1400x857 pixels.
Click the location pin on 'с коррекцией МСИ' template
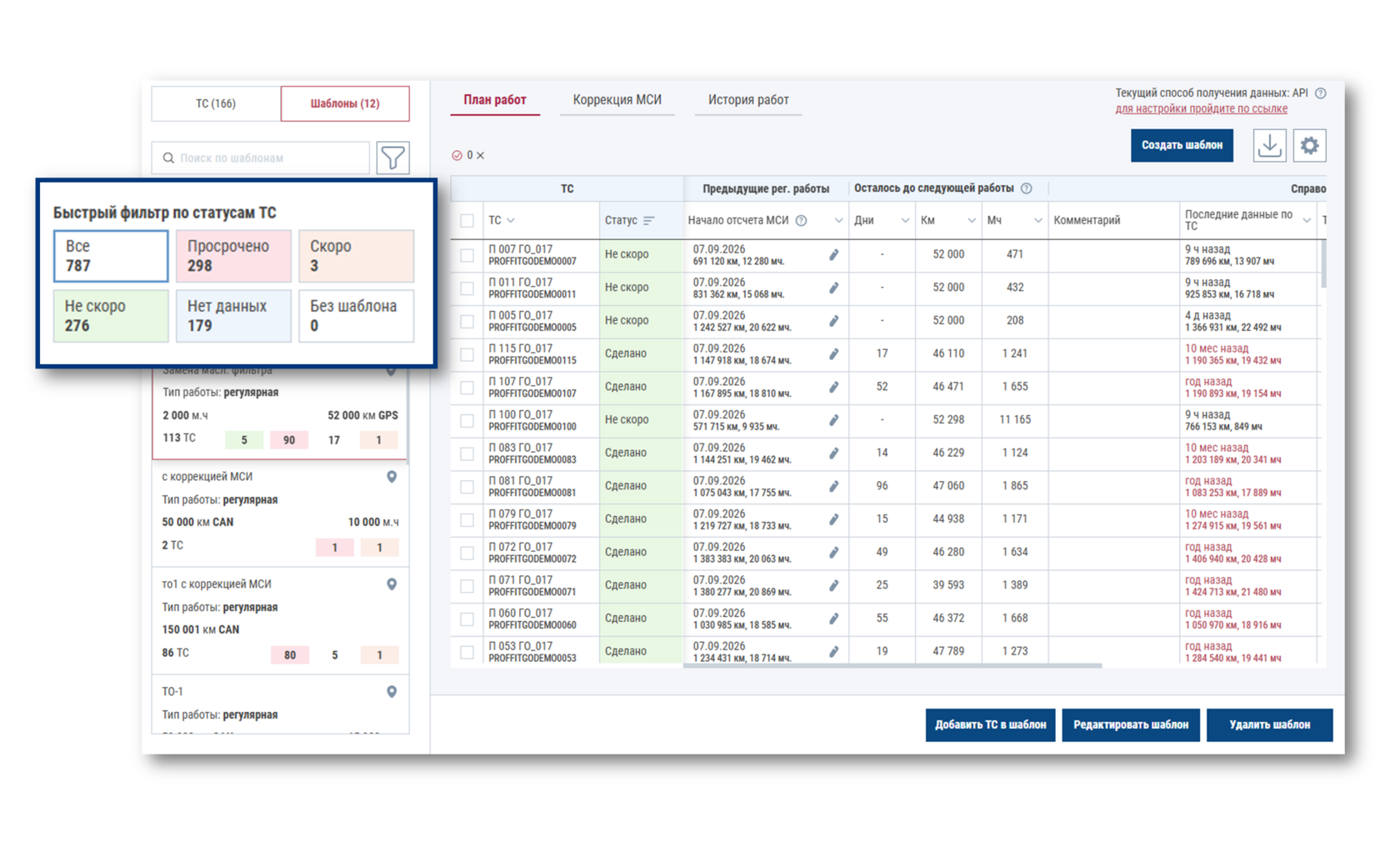click(x=392, y=477)
